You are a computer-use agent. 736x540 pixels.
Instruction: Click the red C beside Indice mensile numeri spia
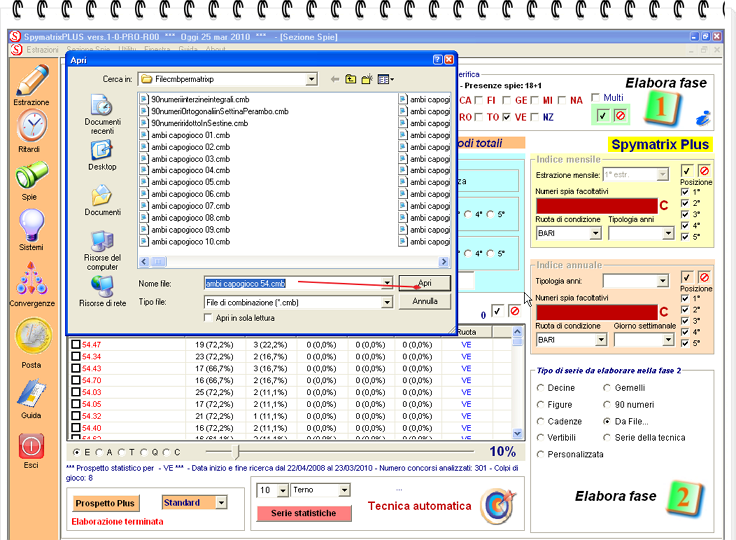(x=663, y=206)
